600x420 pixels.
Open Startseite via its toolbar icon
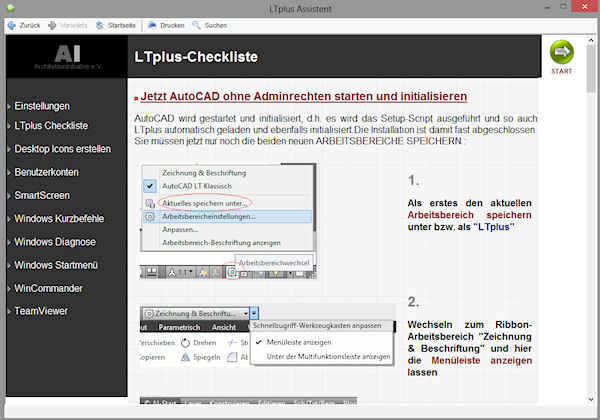tap(100, 25)
